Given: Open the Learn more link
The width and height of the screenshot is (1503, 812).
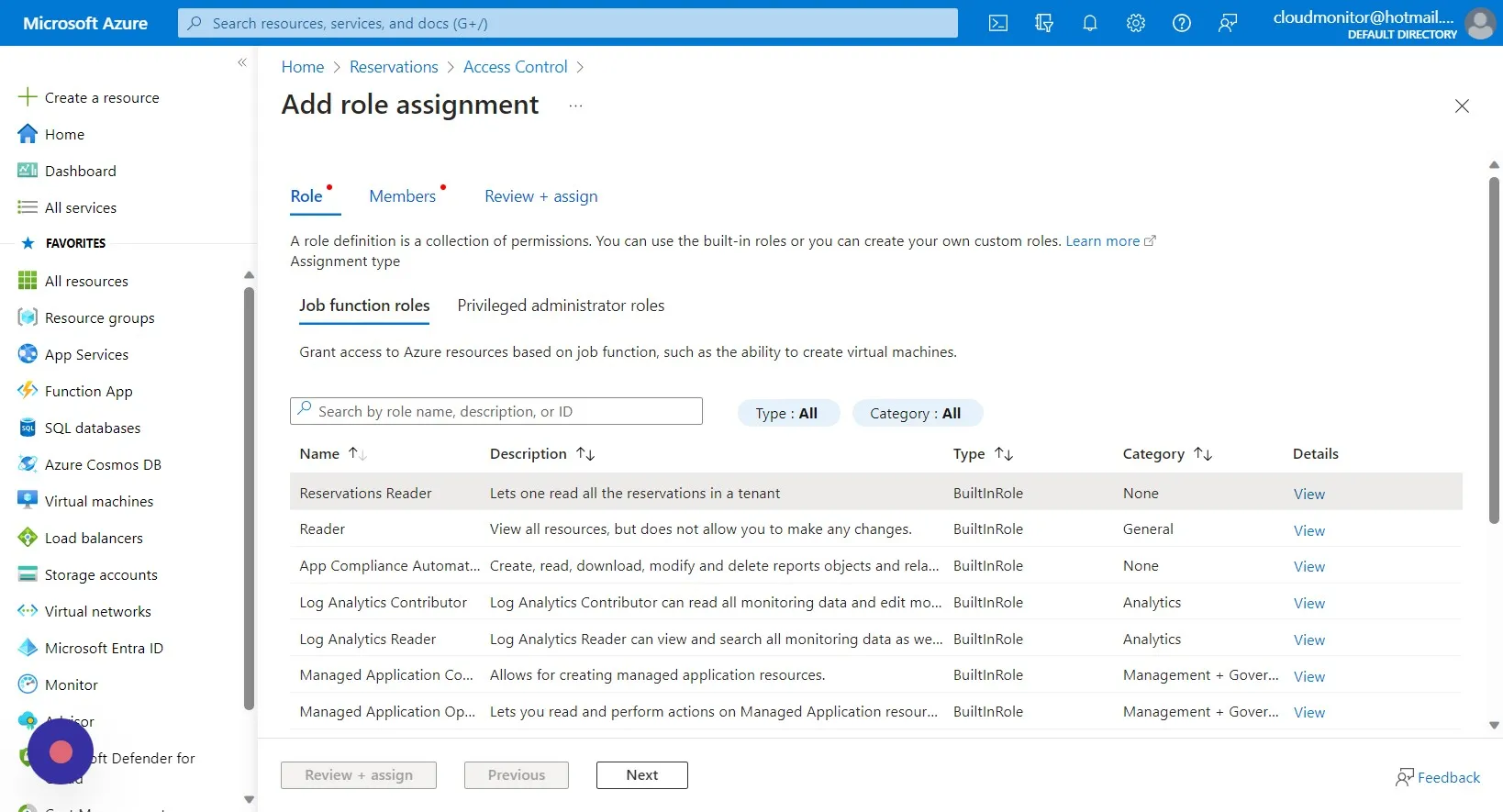Looking at the screenshot, I should [x=1110, y=240].
